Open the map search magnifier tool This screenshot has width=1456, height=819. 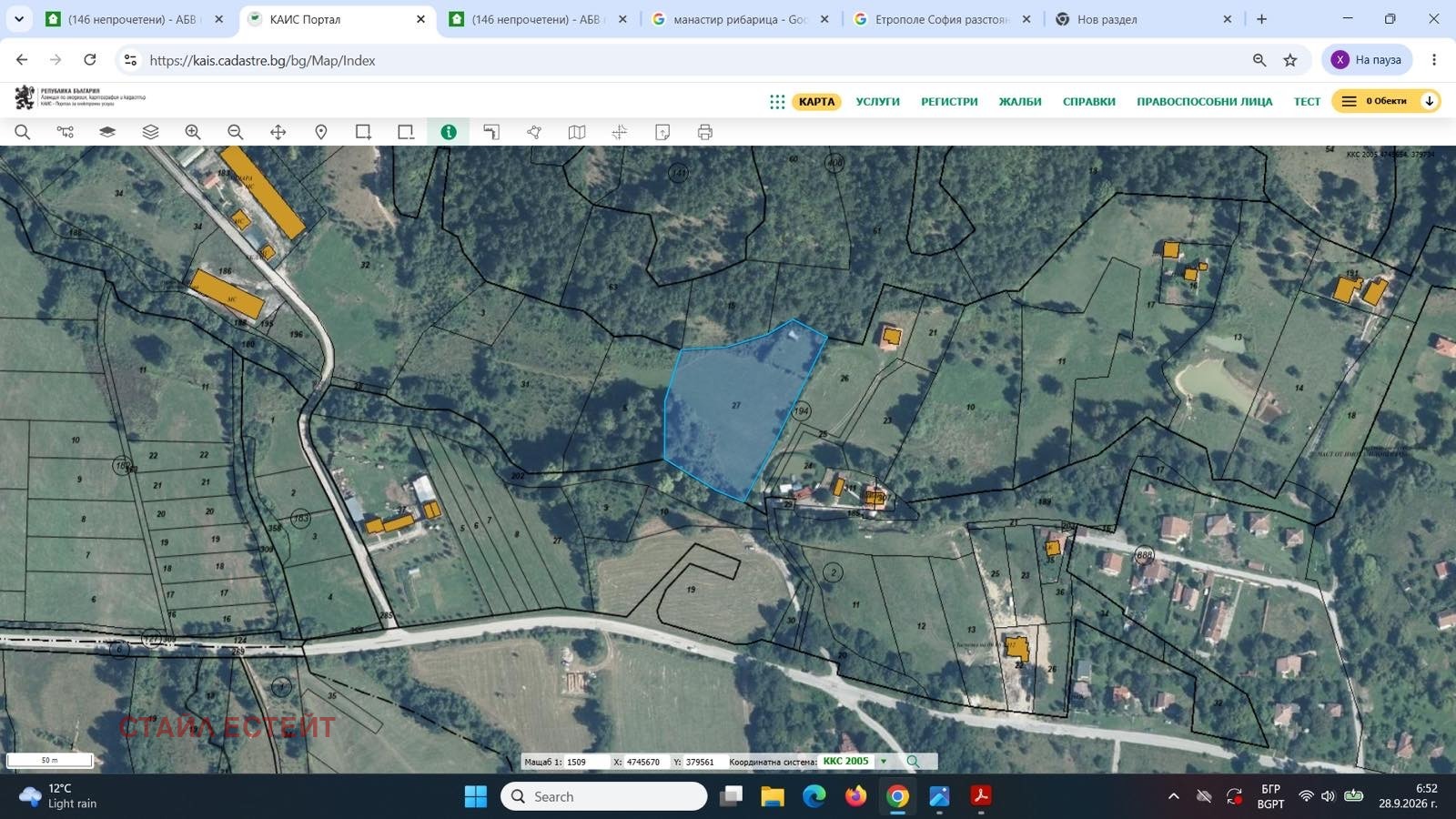pos(23,132)
